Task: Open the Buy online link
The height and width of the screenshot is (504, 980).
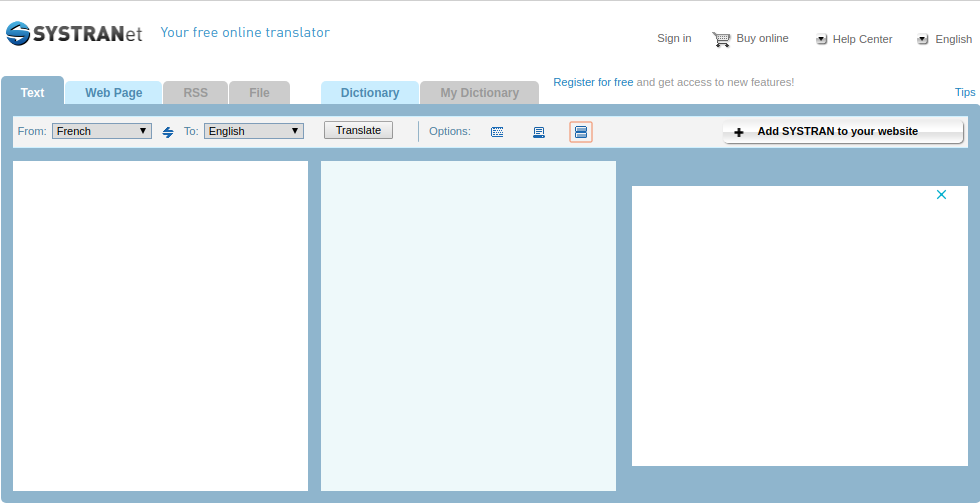Action: [762, 38]
